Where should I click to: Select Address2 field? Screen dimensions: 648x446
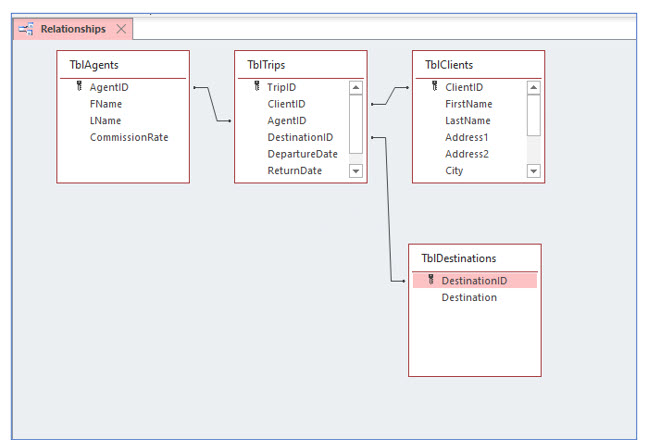pyautogui.click(x=467, y=154)
